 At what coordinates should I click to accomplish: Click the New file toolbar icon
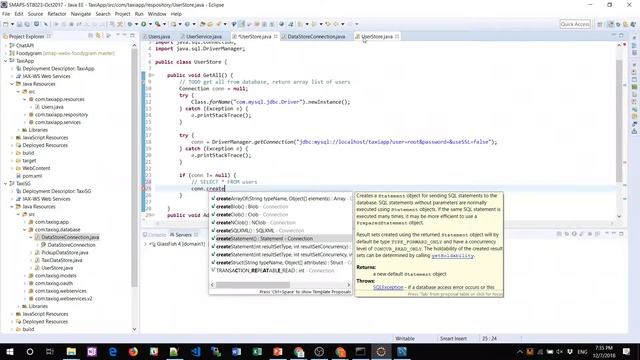pos(6,24)
